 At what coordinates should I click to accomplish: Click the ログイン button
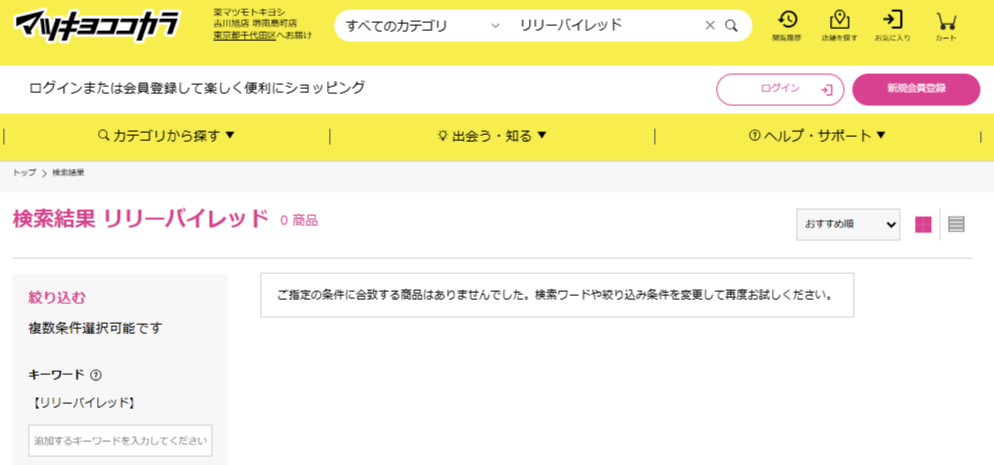pyautogui.click(x=780, y=89)
